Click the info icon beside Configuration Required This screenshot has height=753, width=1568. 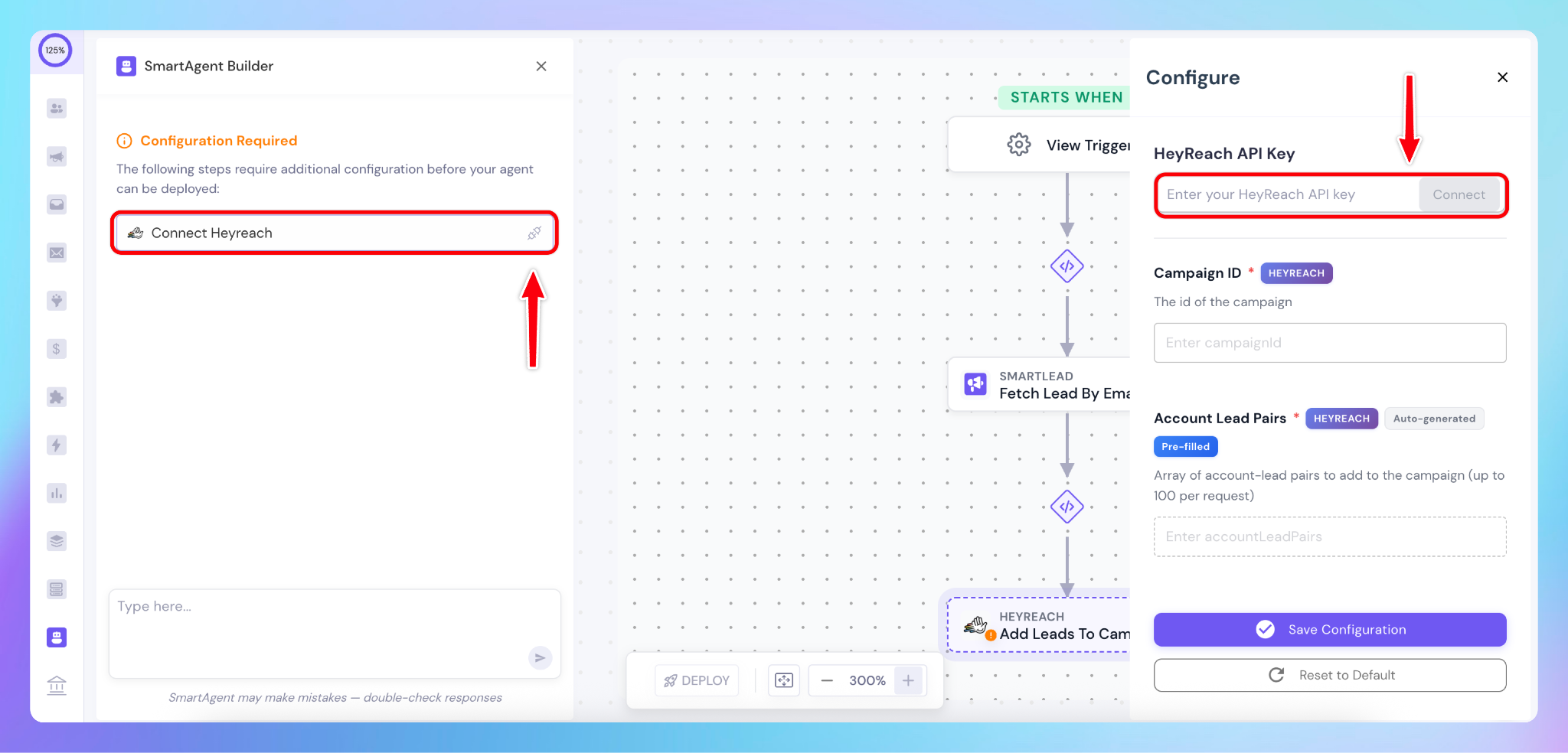(x=124, y=141)
